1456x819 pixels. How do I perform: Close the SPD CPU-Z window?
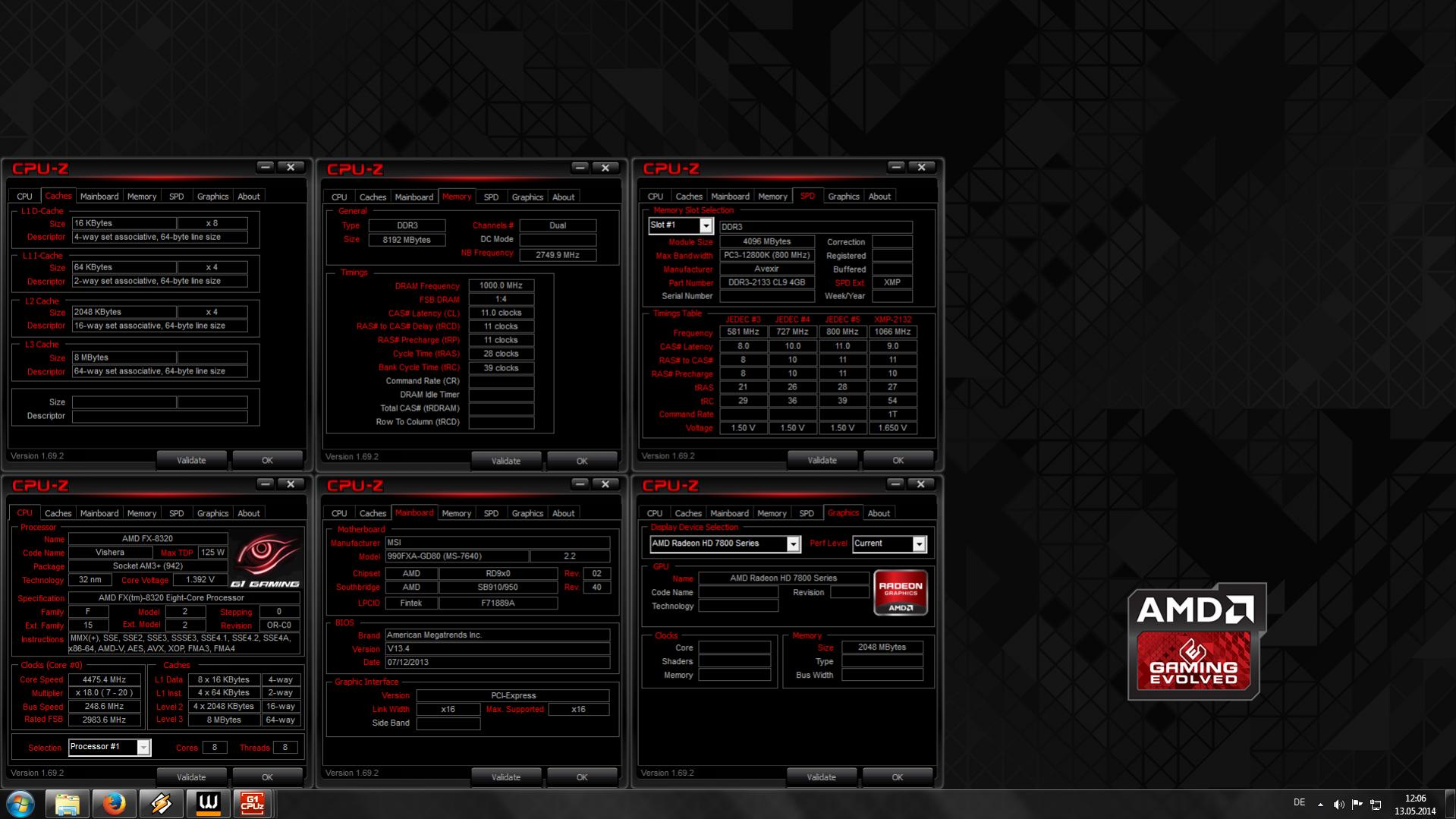tap(922, 167)
